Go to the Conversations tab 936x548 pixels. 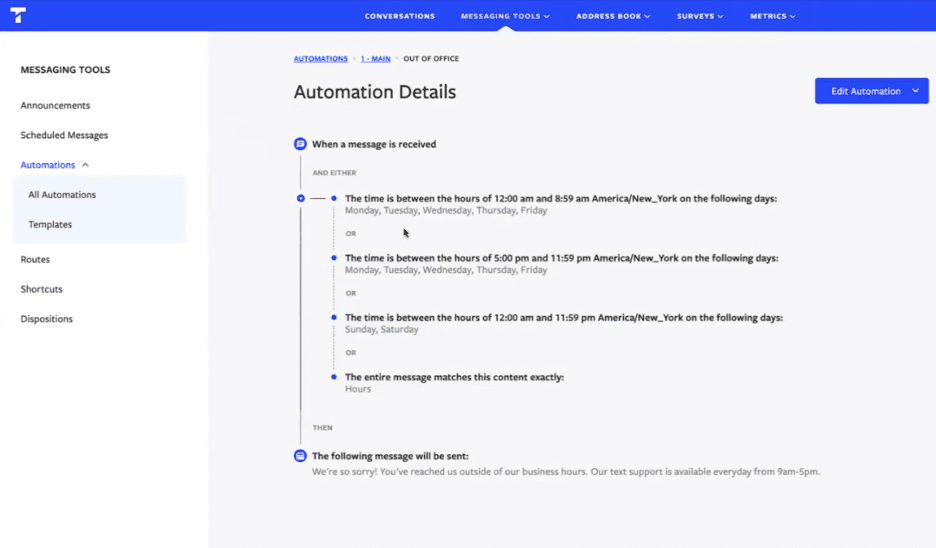coord(399,16)
